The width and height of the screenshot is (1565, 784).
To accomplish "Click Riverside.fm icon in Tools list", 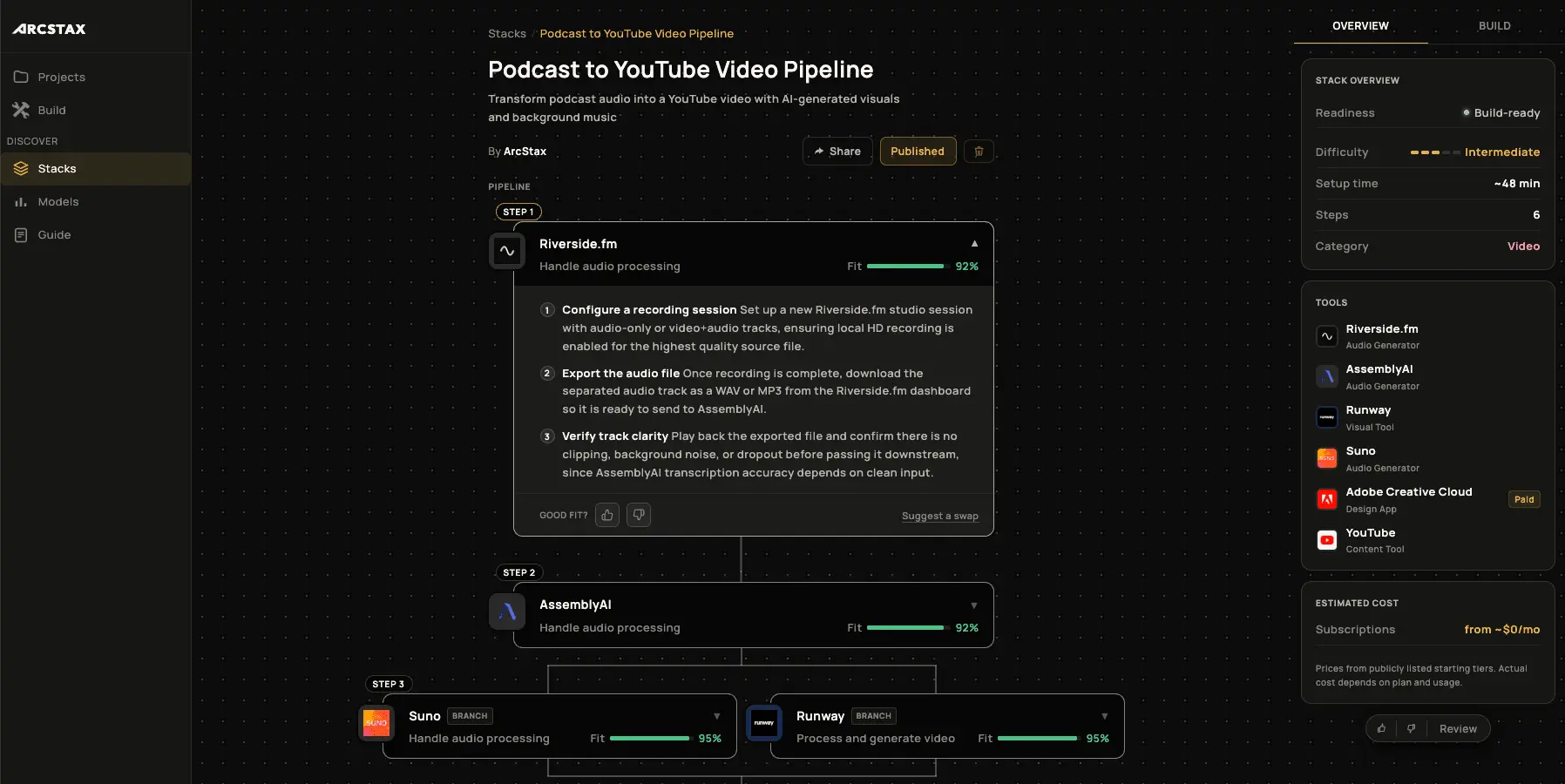I will [x=1327, y=336].
